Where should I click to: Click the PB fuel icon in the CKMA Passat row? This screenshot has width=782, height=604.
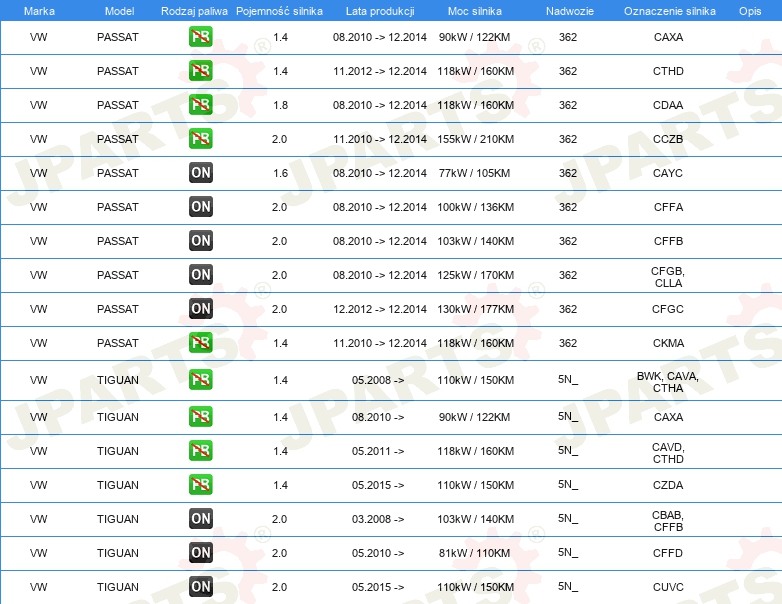coord(200,343)
